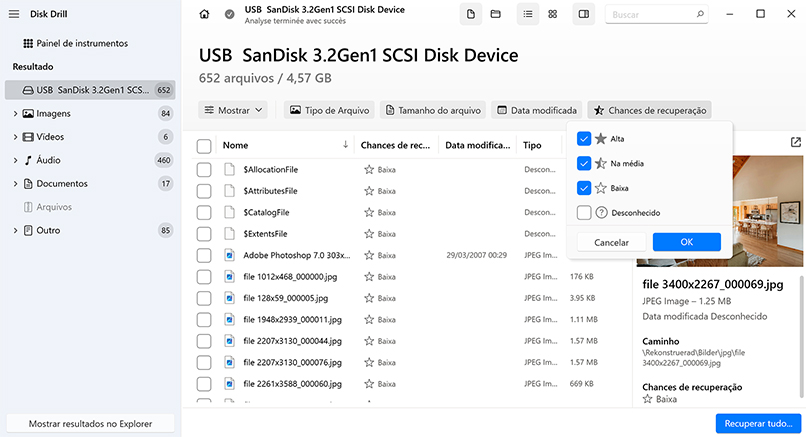
Task: Toggle the preview panel icon
Action: pyautogui.click(x=584, y=14)
